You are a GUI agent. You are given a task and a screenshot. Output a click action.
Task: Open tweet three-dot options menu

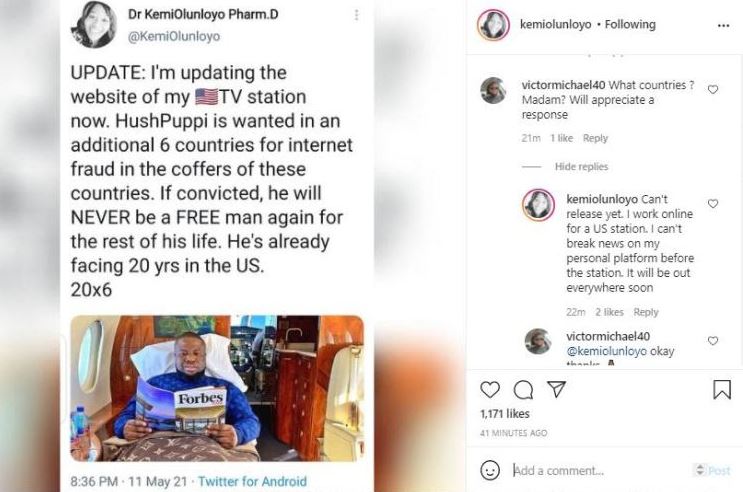pyautogui.click(x=356, y=15)
